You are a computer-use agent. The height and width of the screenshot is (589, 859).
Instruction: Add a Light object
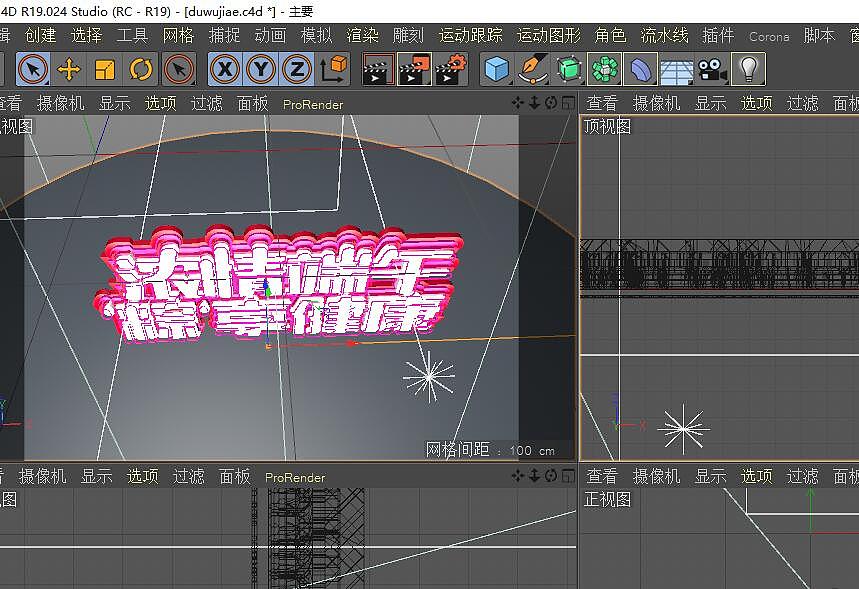tap(748, 70)
